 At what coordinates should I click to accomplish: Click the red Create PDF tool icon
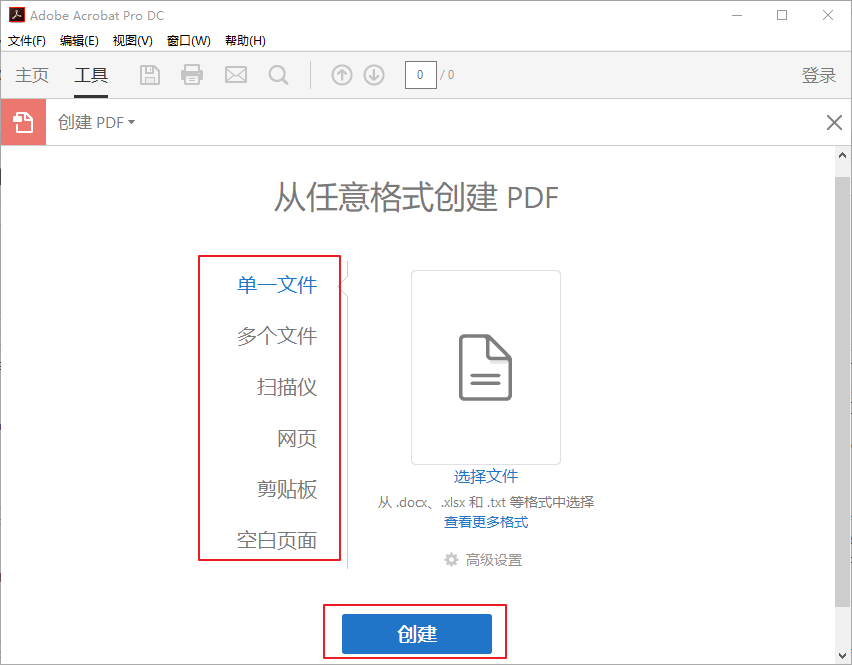pos(23,122)
